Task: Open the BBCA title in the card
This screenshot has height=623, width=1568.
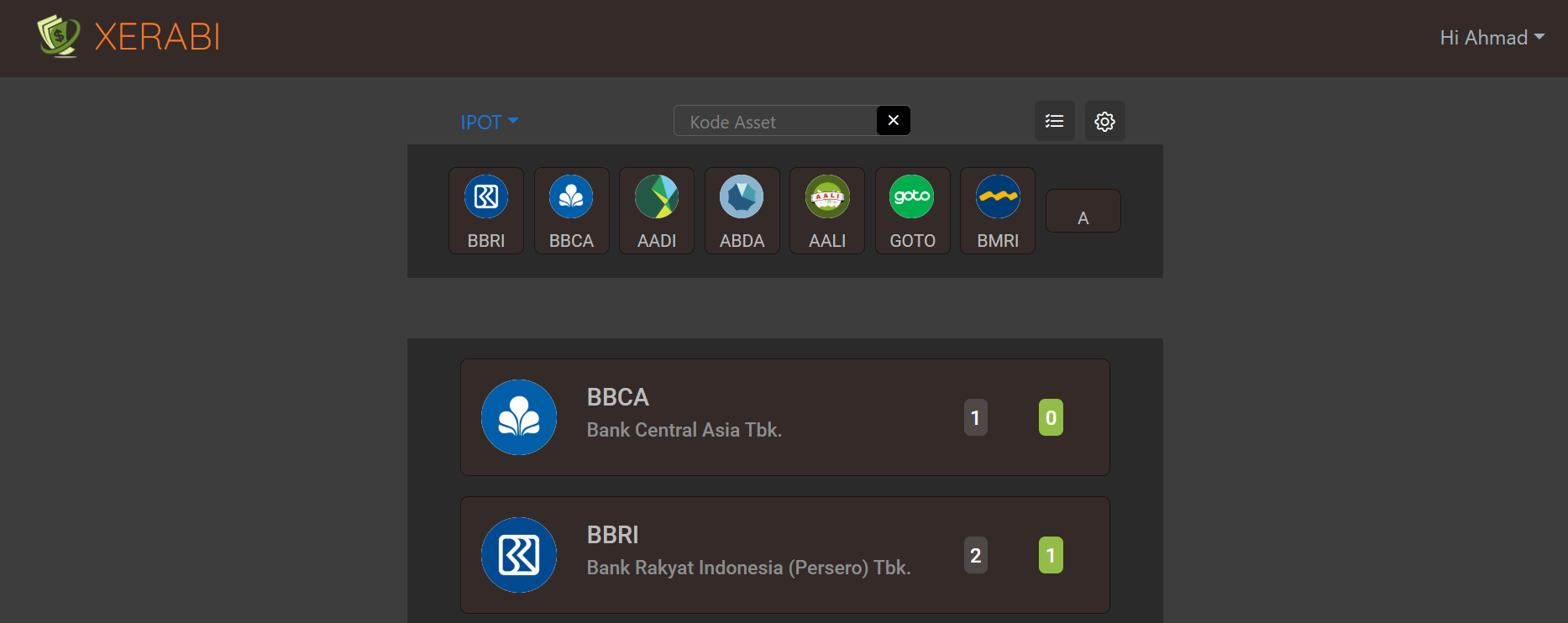Action: (x=618, y=397)
